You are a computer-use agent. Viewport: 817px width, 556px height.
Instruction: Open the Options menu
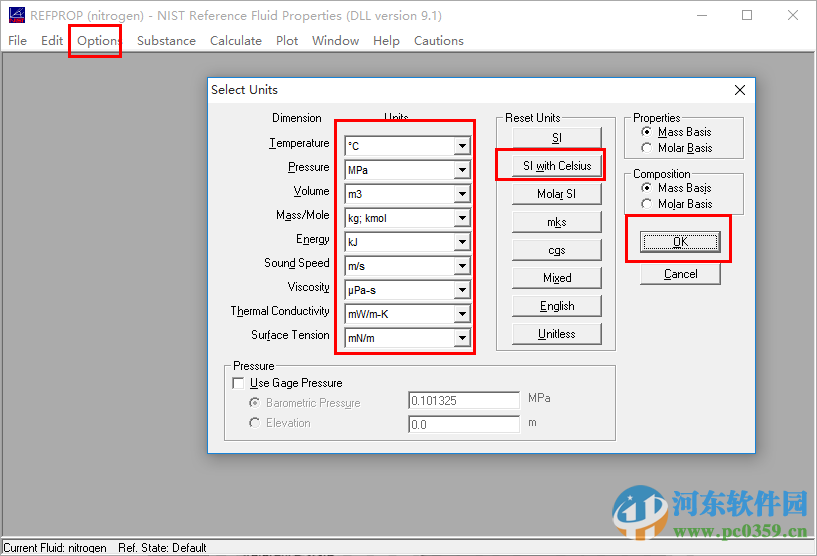(98, 41)
